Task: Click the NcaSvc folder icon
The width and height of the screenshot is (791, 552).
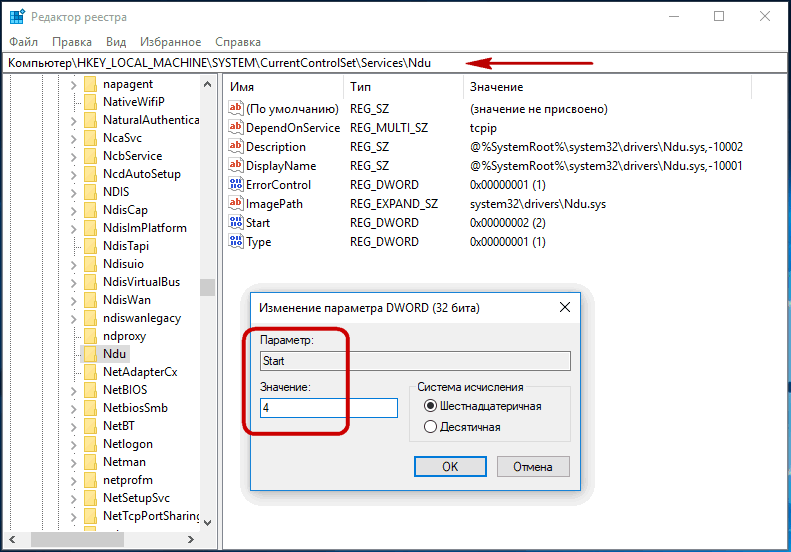Action: (x=90, y=138)
